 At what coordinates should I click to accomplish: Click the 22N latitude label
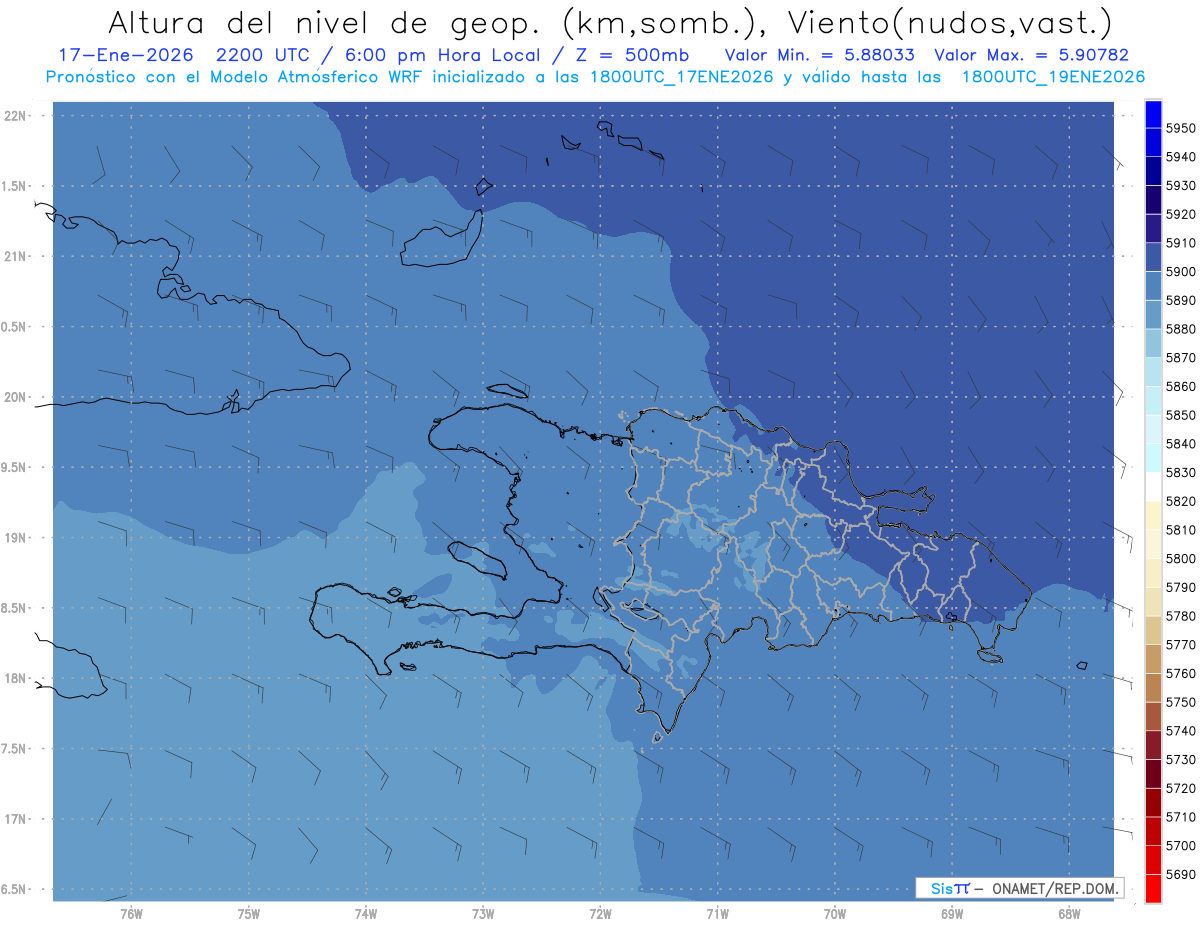(x=17, y=116)
